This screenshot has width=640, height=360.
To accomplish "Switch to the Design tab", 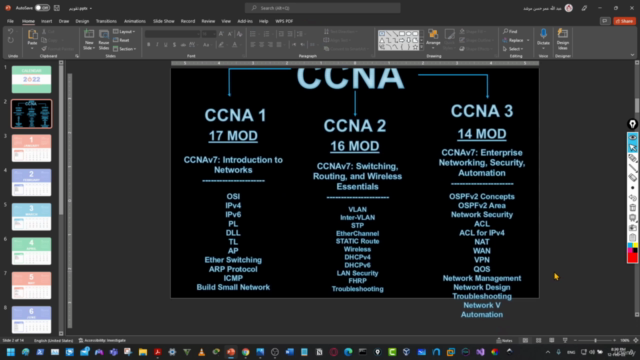I will click(82, 21).
